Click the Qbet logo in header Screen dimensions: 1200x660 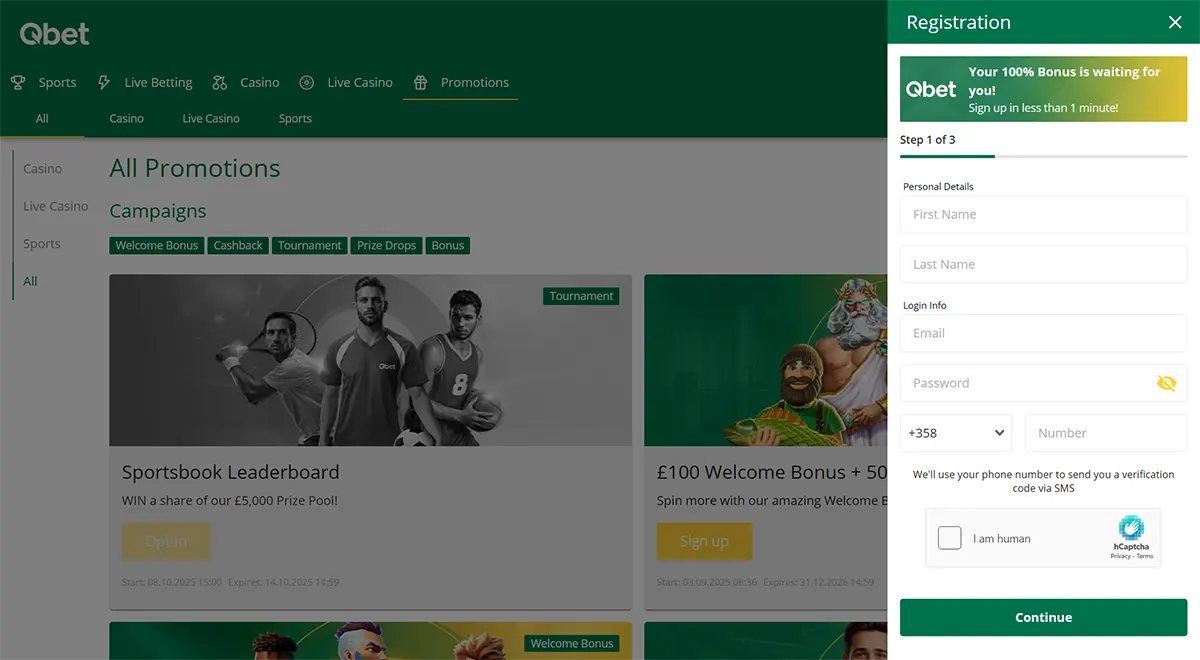[55, 34]
